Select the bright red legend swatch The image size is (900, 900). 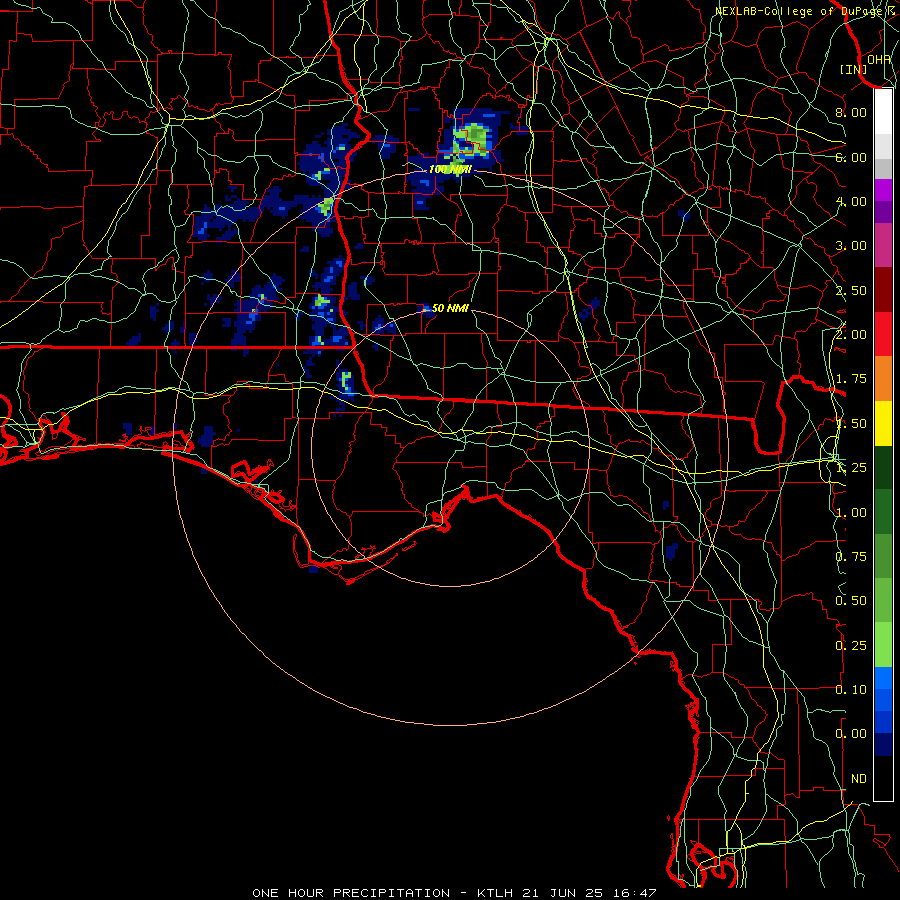[883, 334]
